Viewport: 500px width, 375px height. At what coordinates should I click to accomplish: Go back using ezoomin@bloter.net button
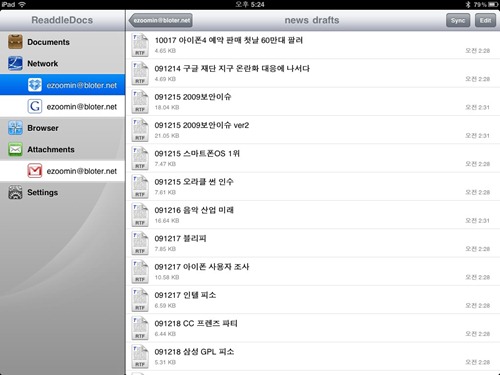click(x=161, y=20)
